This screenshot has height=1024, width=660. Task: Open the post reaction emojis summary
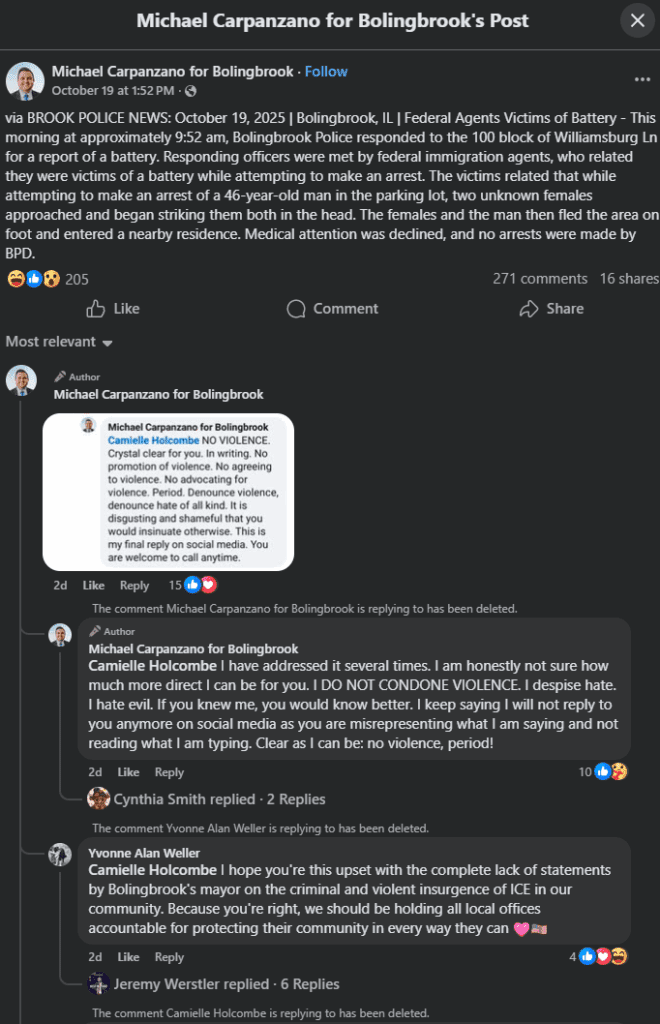pos(31,279)
